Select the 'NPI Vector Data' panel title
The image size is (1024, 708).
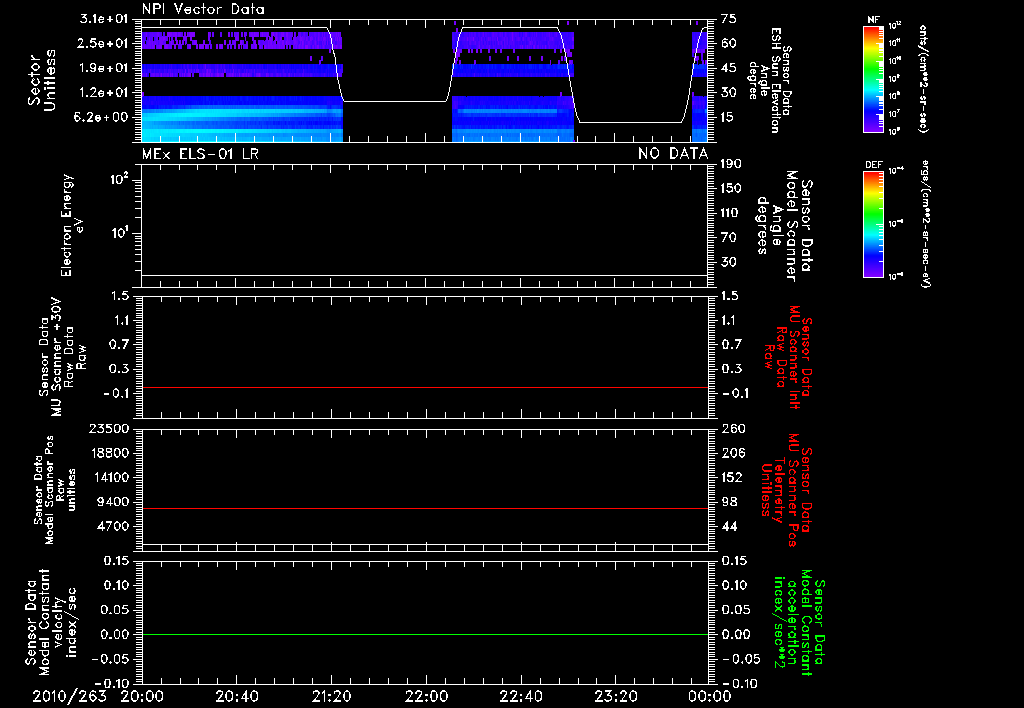point(203,9)
